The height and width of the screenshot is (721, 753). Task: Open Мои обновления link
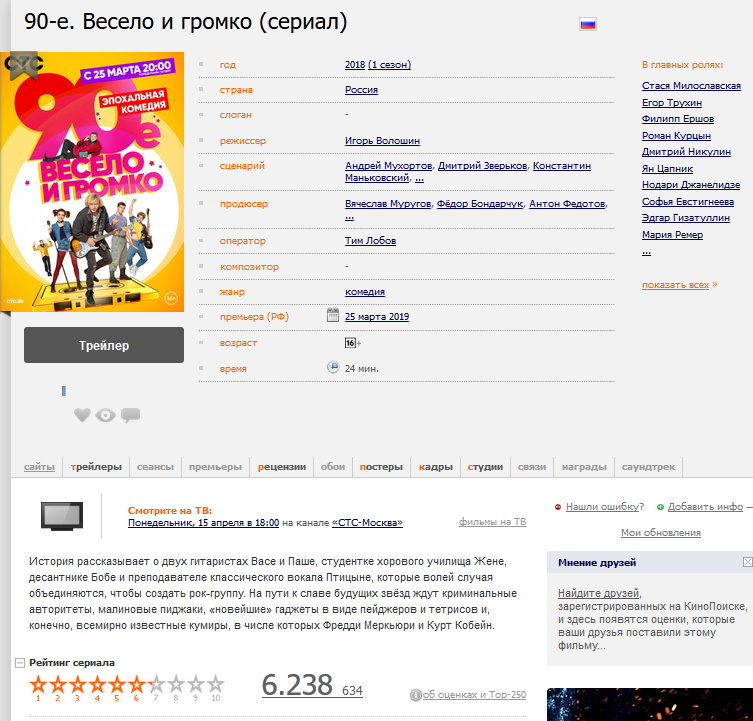[660, 533]
